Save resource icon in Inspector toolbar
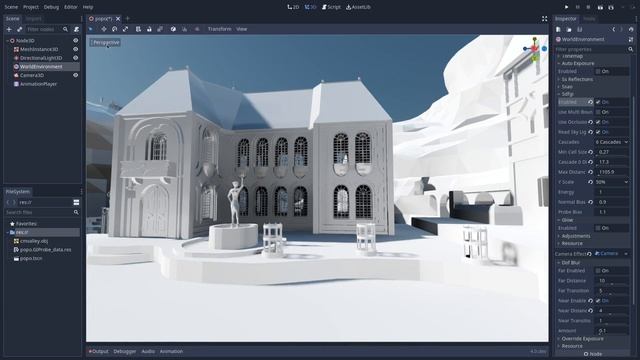This screenshot has height=360, width=640. click(580, 29)
